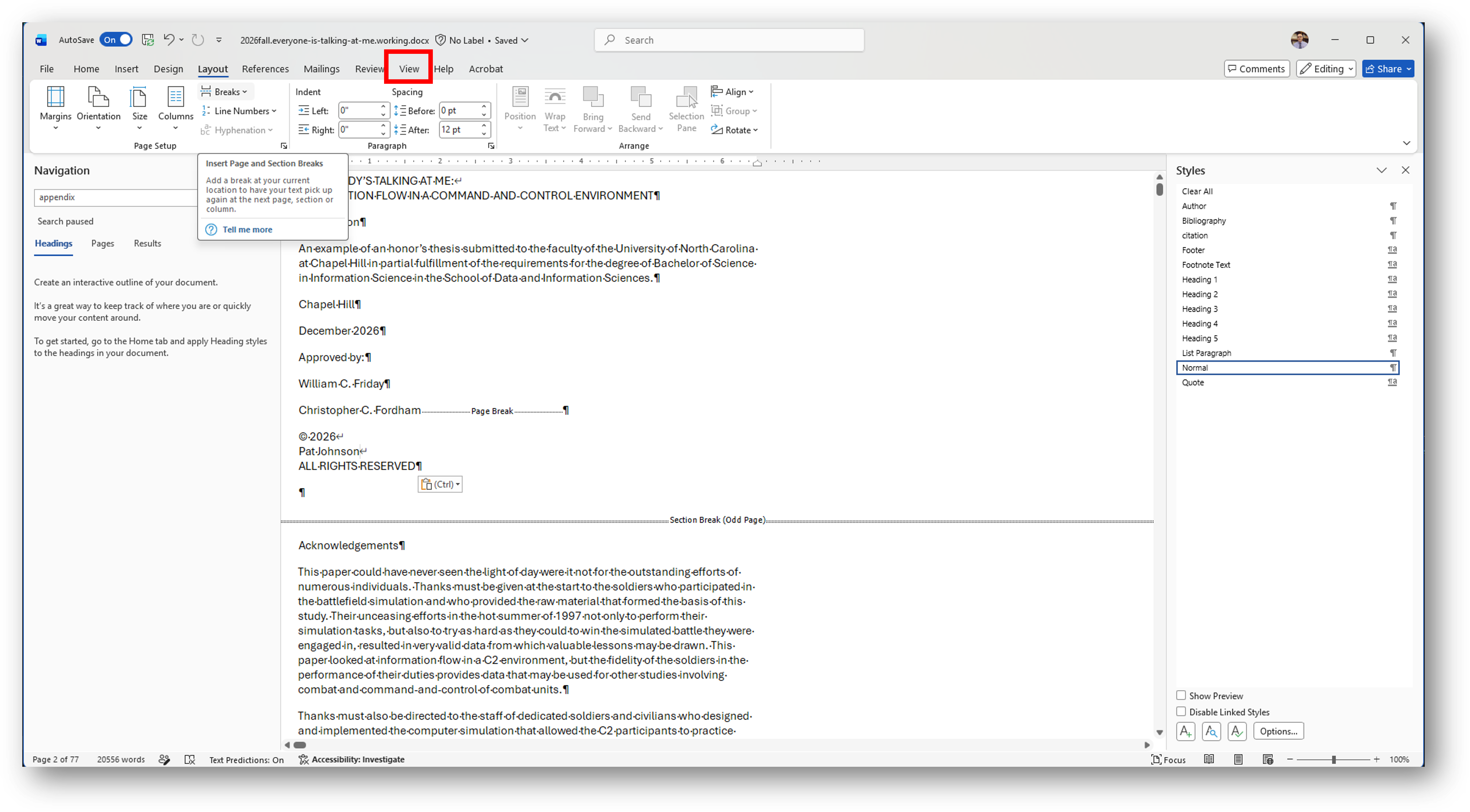Click the title bar Search box

click(729, 40)
